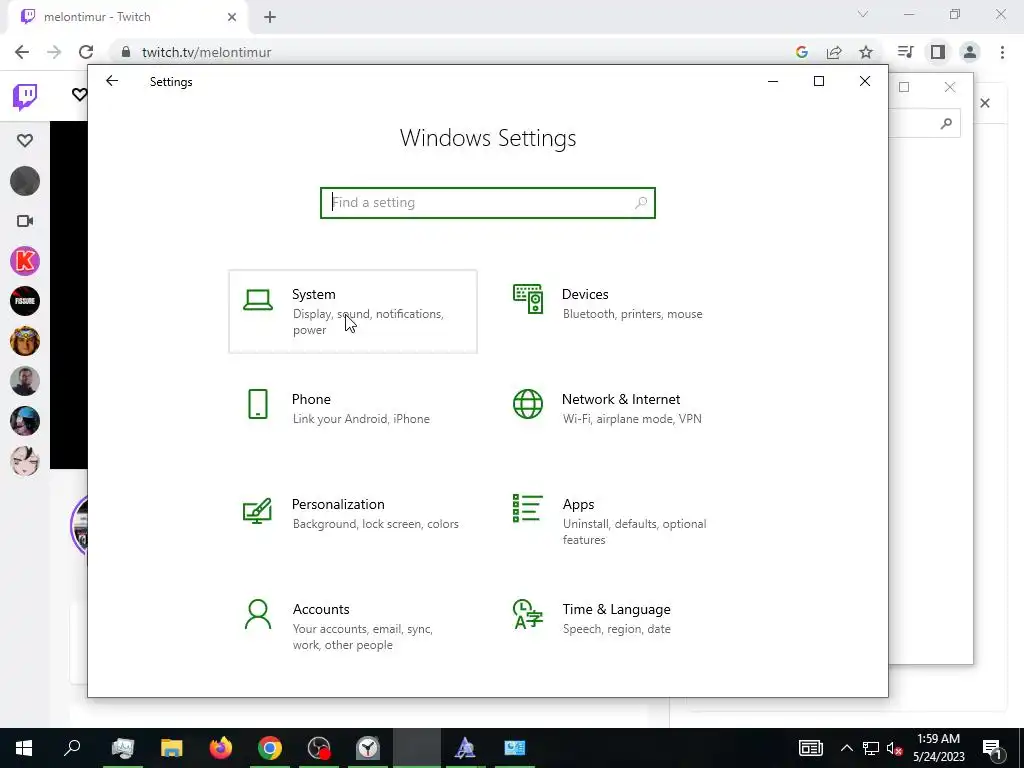The width and height of the screenshot is (1024, 768).
Task: Click the Bluetooth, printers, mouse description
Action: pyautogui.click(x=633, y=314)
